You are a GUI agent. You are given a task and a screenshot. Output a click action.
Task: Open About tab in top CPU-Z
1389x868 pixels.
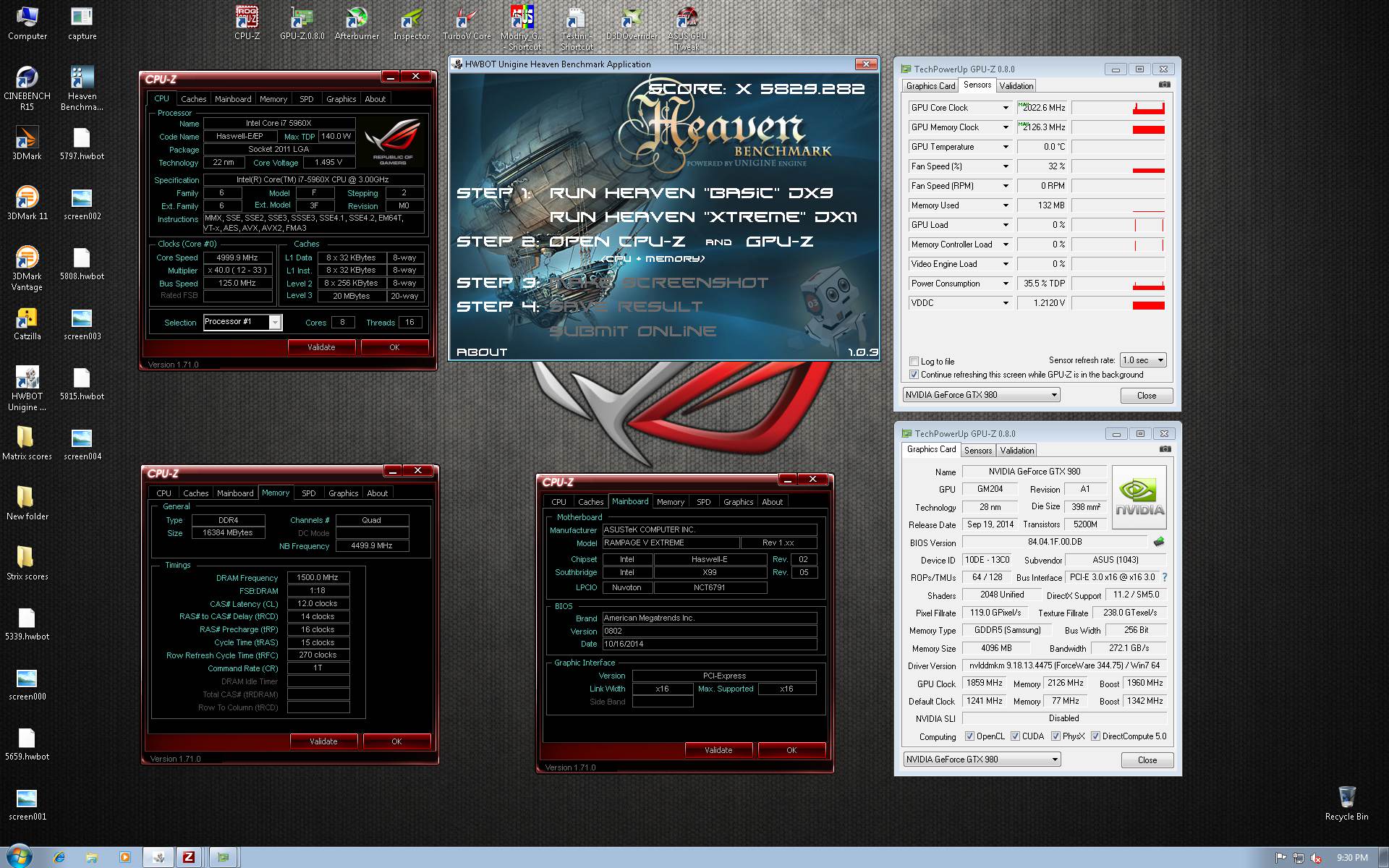click(375, 99)
